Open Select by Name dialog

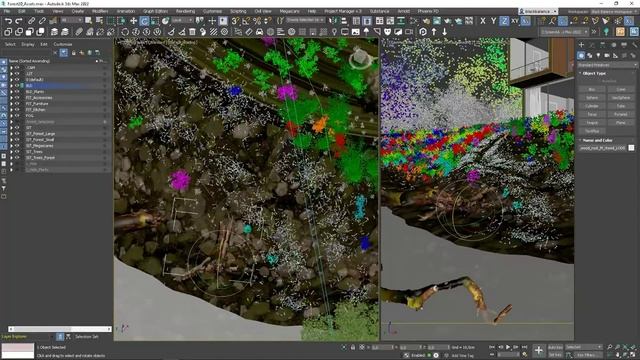(99, 20)
